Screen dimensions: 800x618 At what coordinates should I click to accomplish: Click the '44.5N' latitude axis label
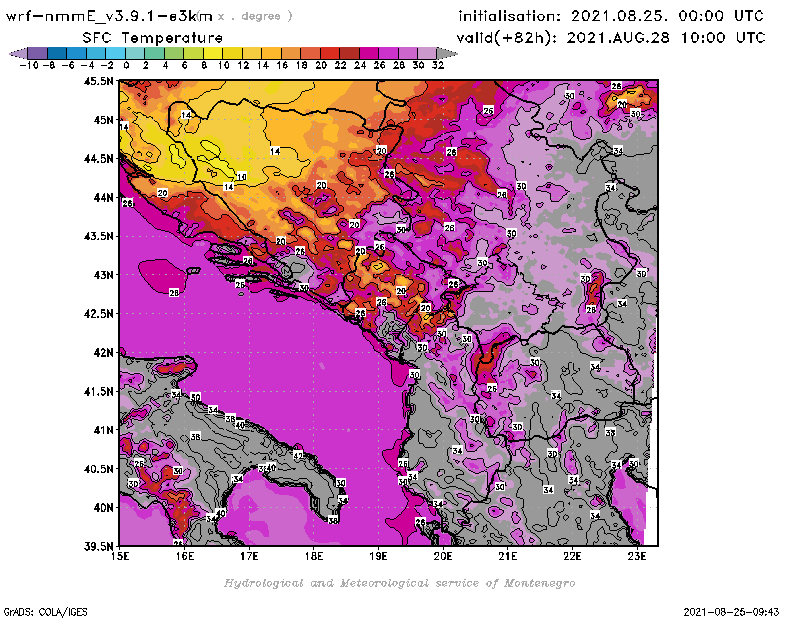pos(98,159)
